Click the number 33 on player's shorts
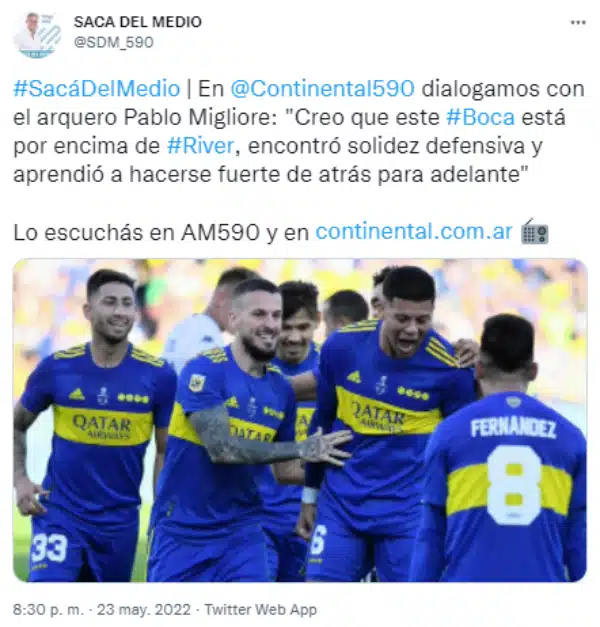The height and width of the screenshot is (627, 600). (x=49, y=547)
